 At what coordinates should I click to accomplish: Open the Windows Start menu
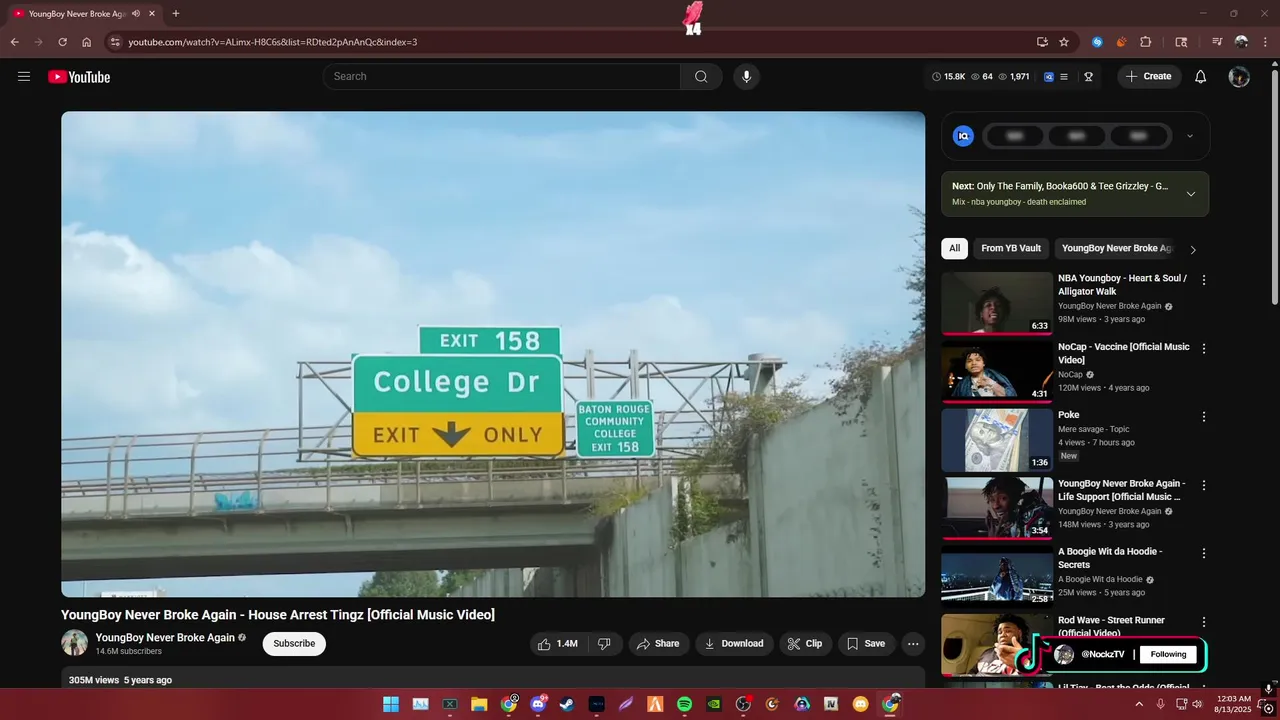391,704
